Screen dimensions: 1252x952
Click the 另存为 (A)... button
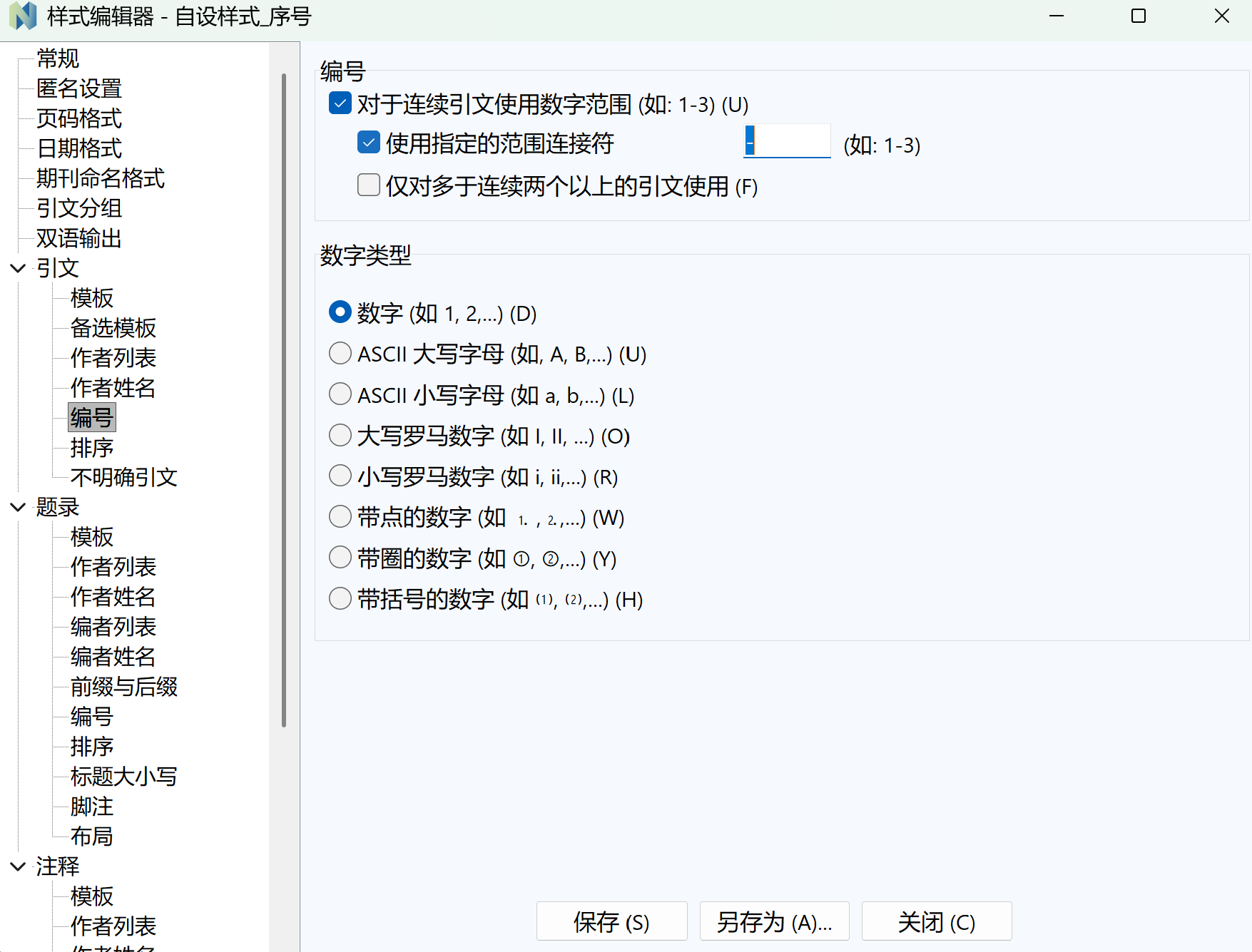774,921
